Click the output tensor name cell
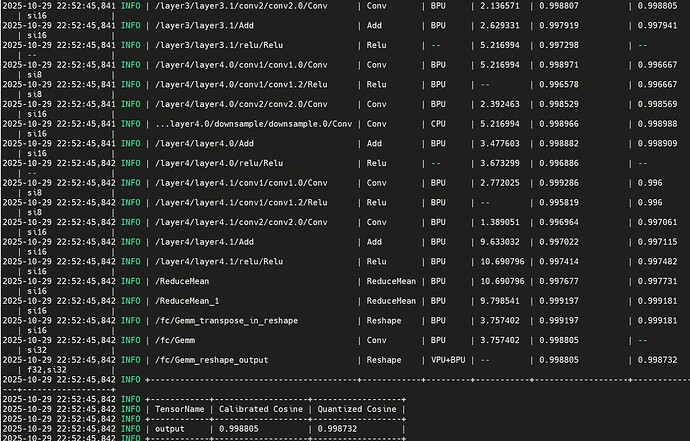The image size is (690, 441). click(x=170, y=429)
